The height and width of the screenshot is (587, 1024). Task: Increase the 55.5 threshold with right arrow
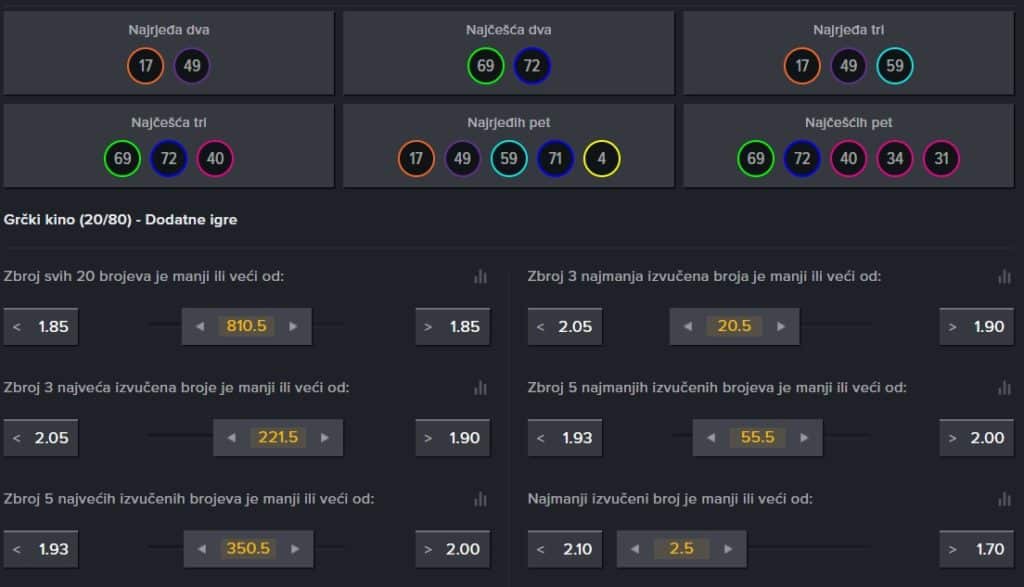804,437
